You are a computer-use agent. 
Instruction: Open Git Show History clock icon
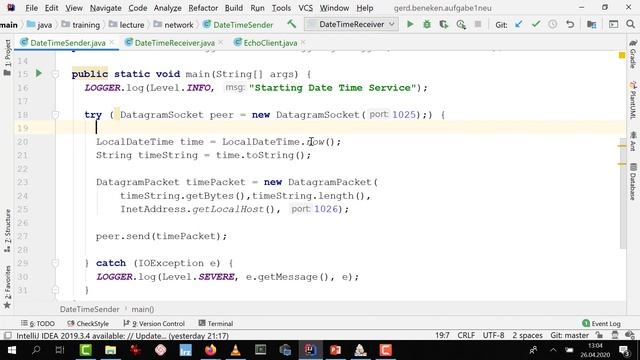[x=553, y=24]
